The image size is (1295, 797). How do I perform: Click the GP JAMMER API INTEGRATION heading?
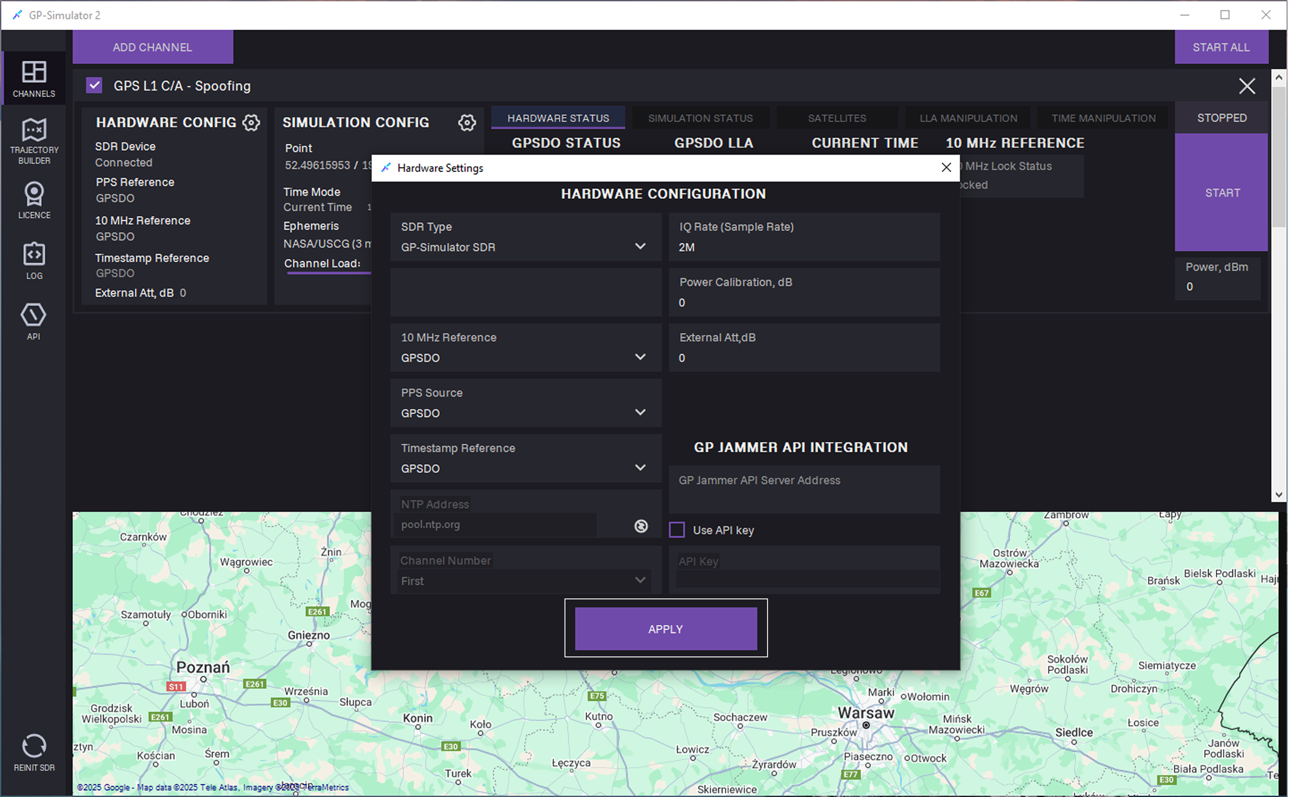(x=801, y=448)
